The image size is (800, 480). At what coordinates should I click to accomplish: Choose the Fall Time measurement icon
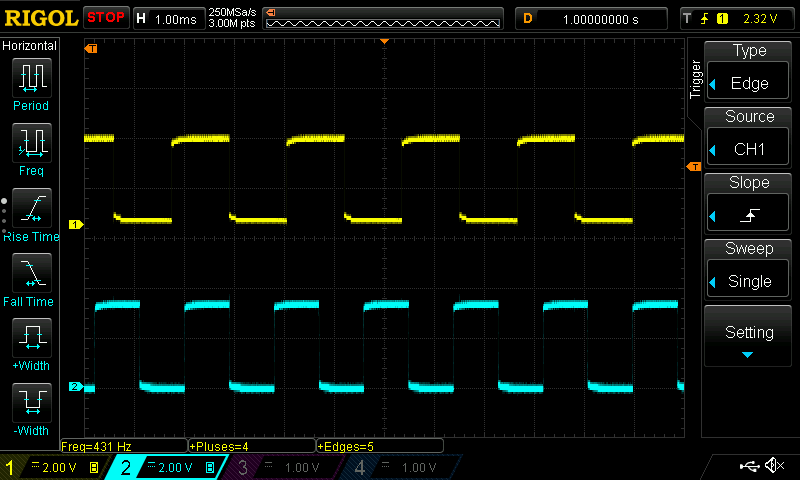click(x=31, y=273)
